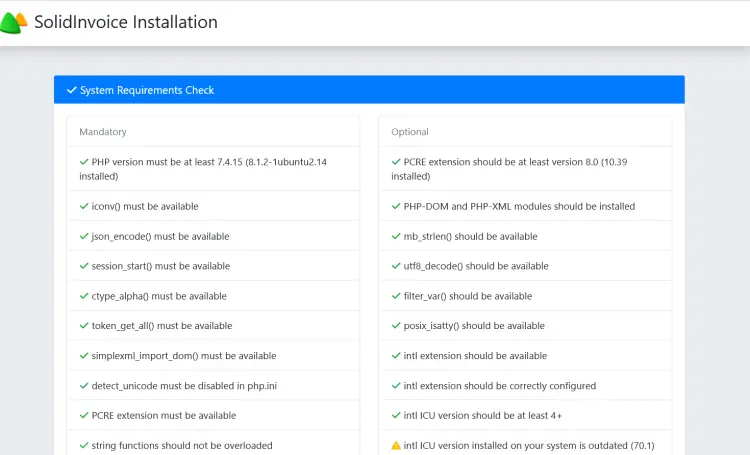Click the check icon next to json_encode() requirement
Image resolution: width=750 pixels, height=455 pixels.
point(84,236)
